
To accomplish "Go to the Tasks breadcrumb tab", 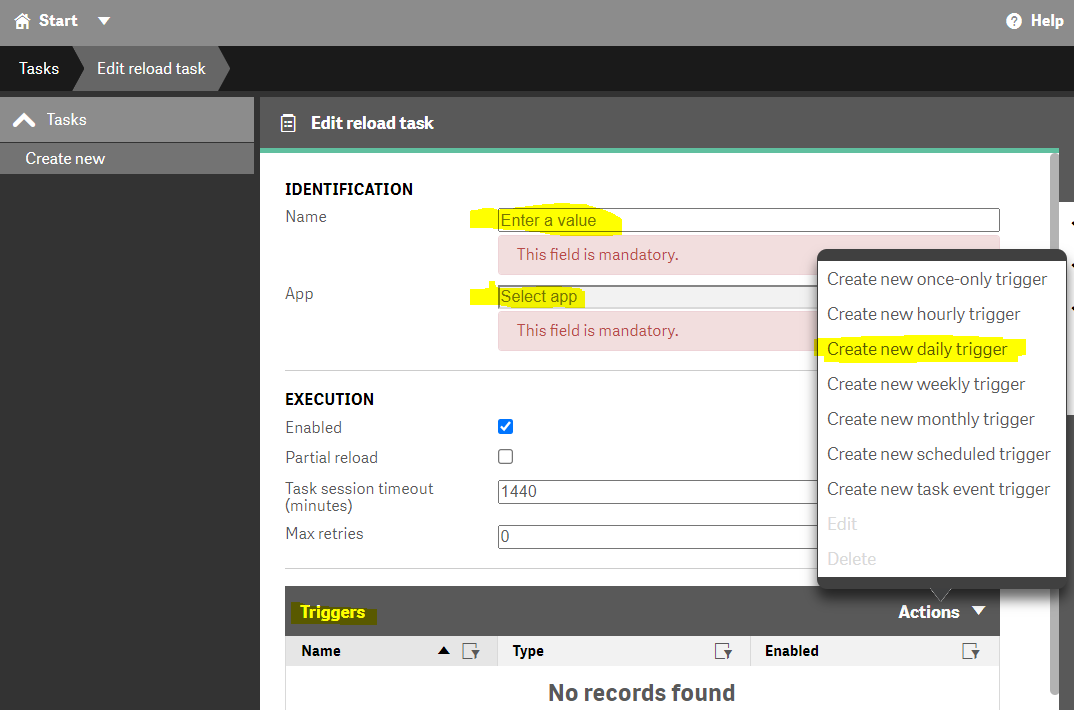I will pyautogui.click(x=38, y=68).
